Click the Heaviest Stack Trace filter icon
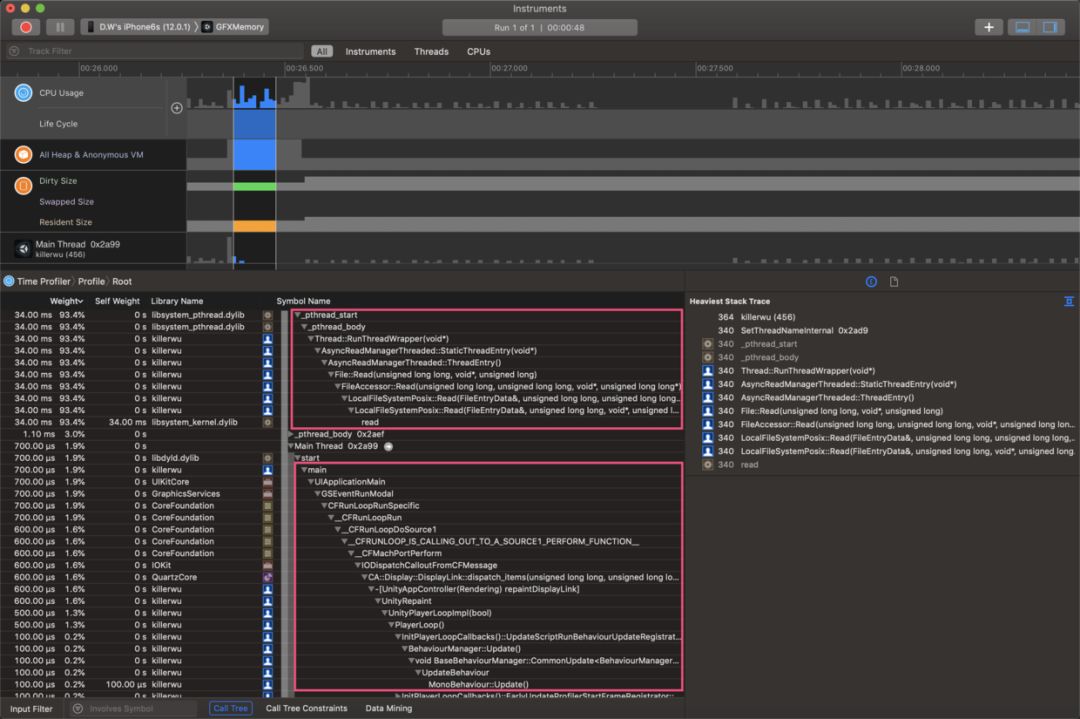1080x719 pixels. pos(1069,301)
